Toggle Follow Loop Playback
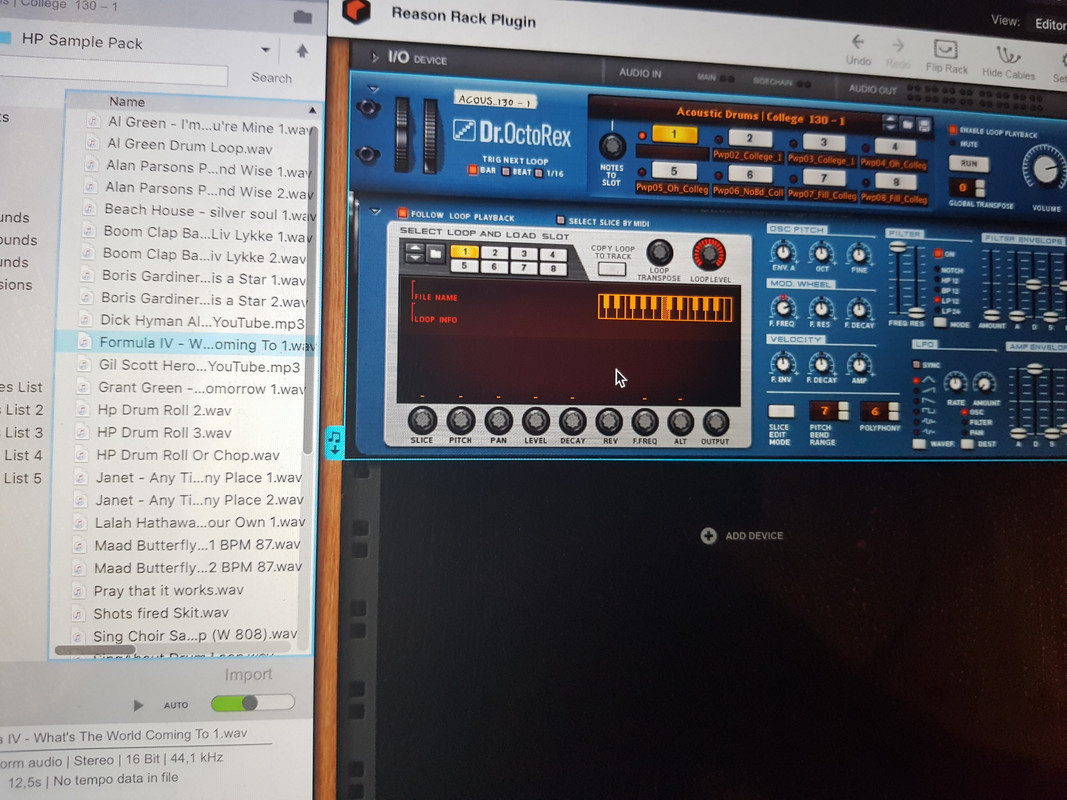This screenshot has height=800, width=1067. [402, 213]
